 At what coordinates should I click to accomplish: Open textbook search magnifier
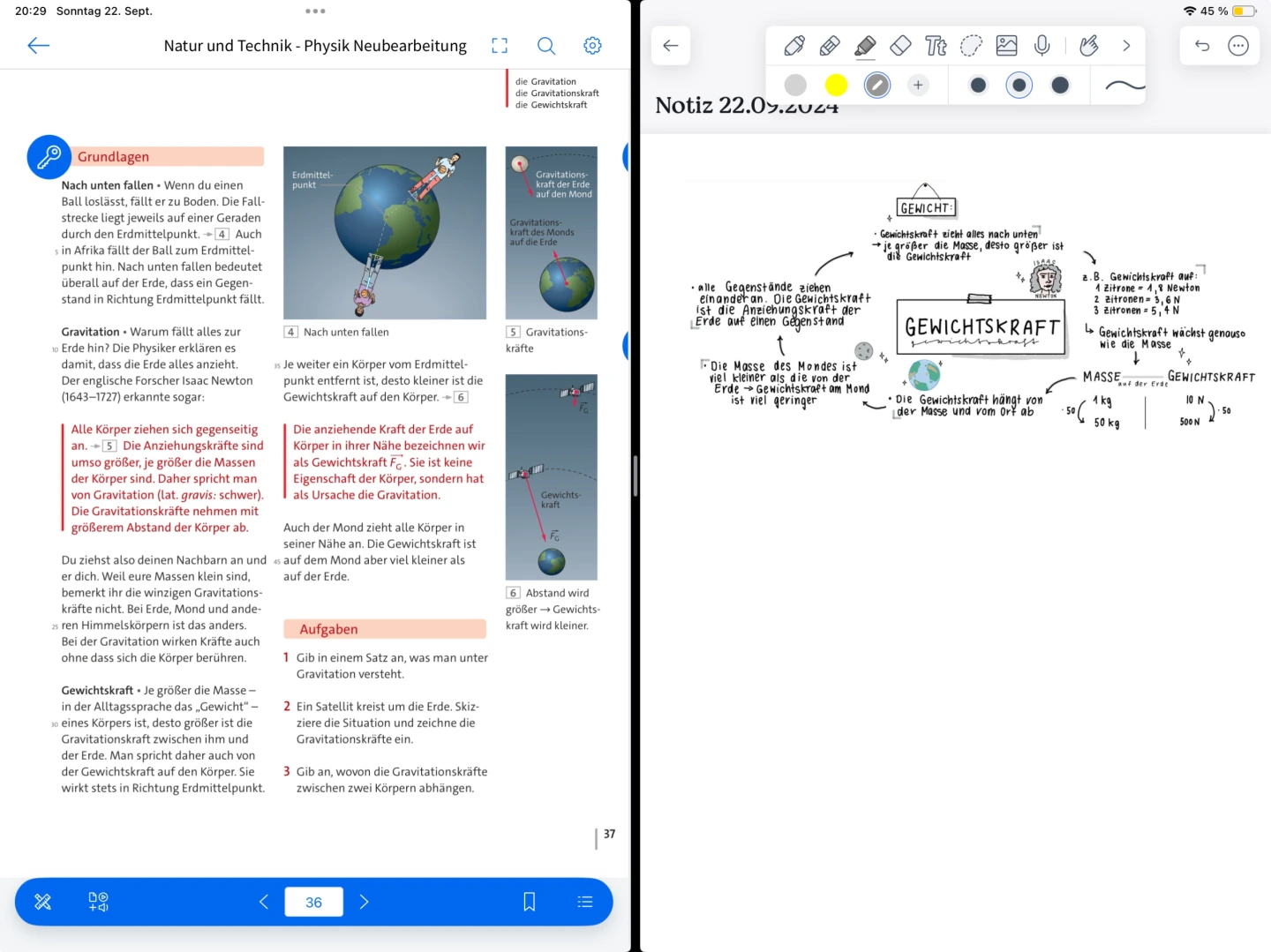pos(546,46)
